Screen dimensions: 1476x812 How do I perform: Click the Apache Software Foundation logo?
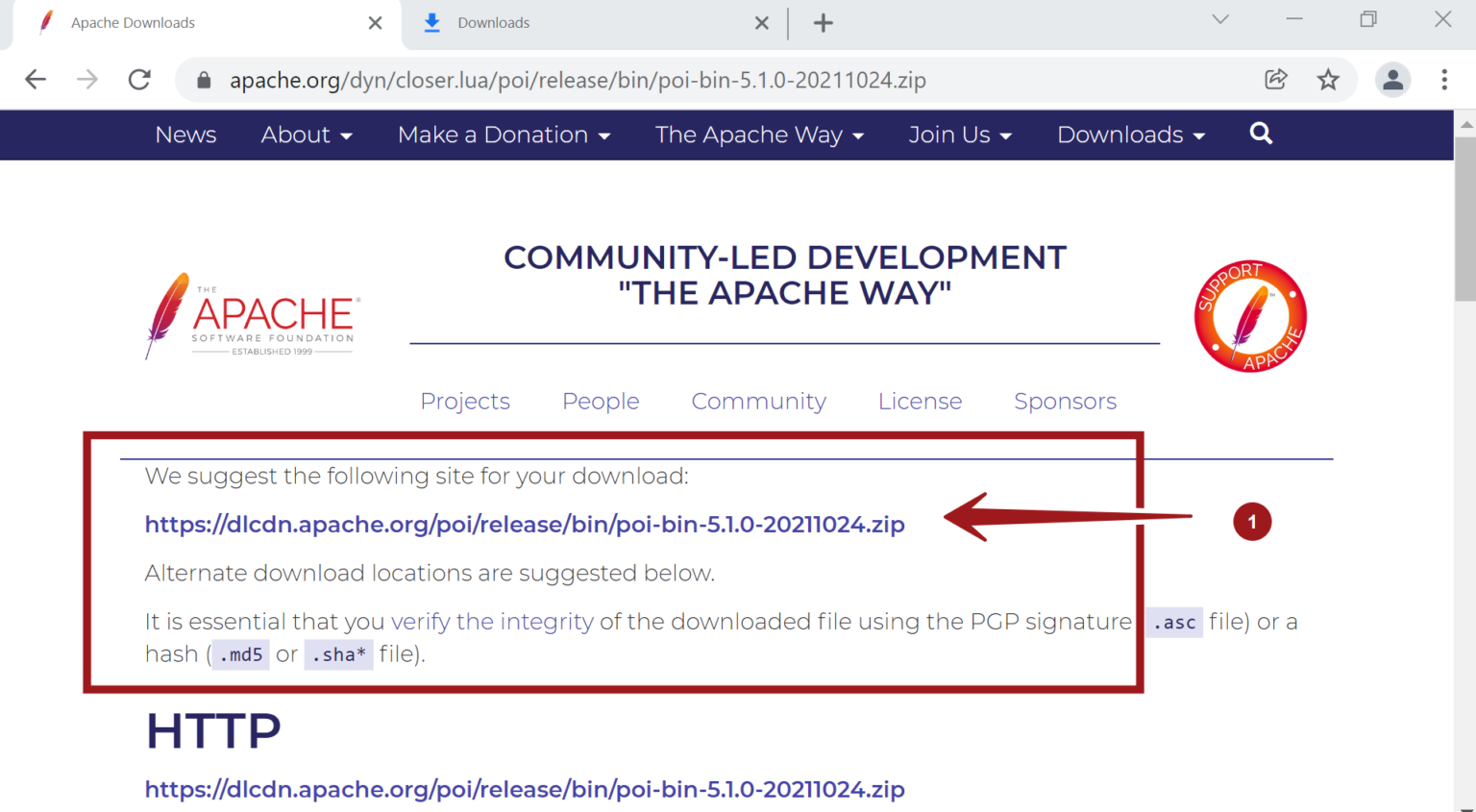pos(252,316)
